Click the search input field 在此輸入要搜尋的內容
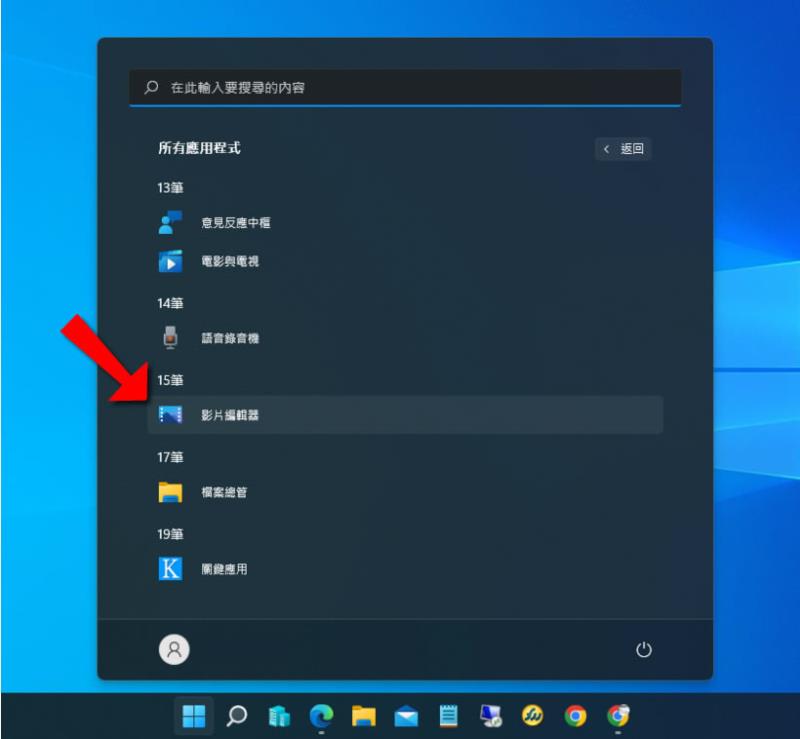The image size is (800, 739). [405, 87]
